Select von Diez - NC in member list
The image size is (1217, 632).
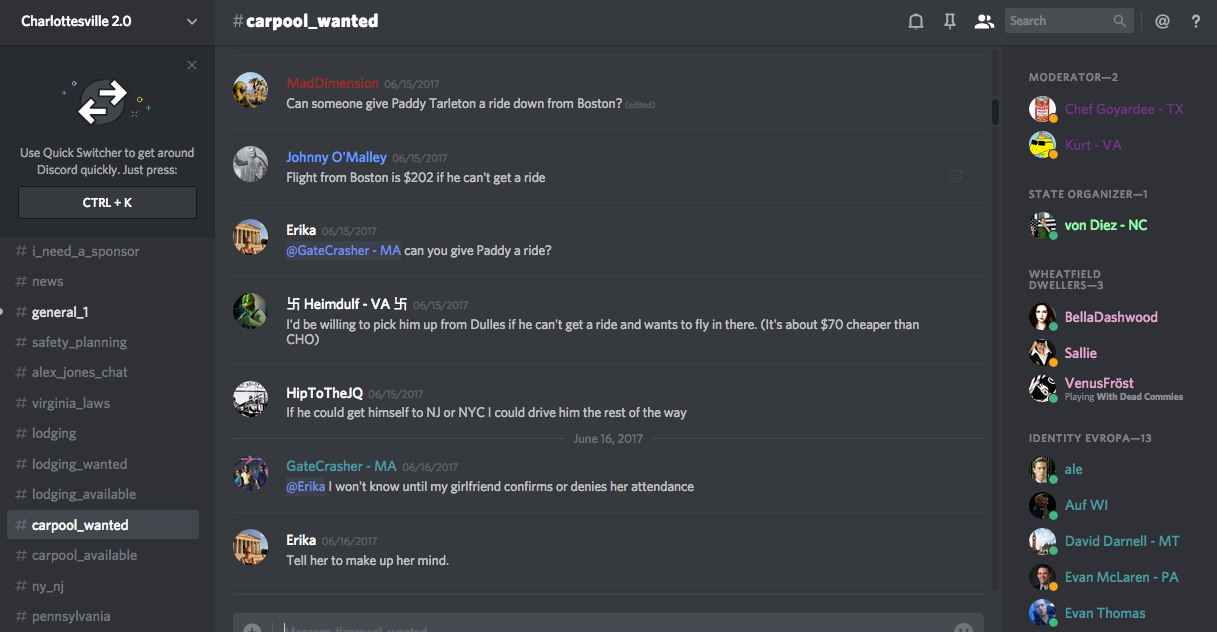(x=1105, y=225)
